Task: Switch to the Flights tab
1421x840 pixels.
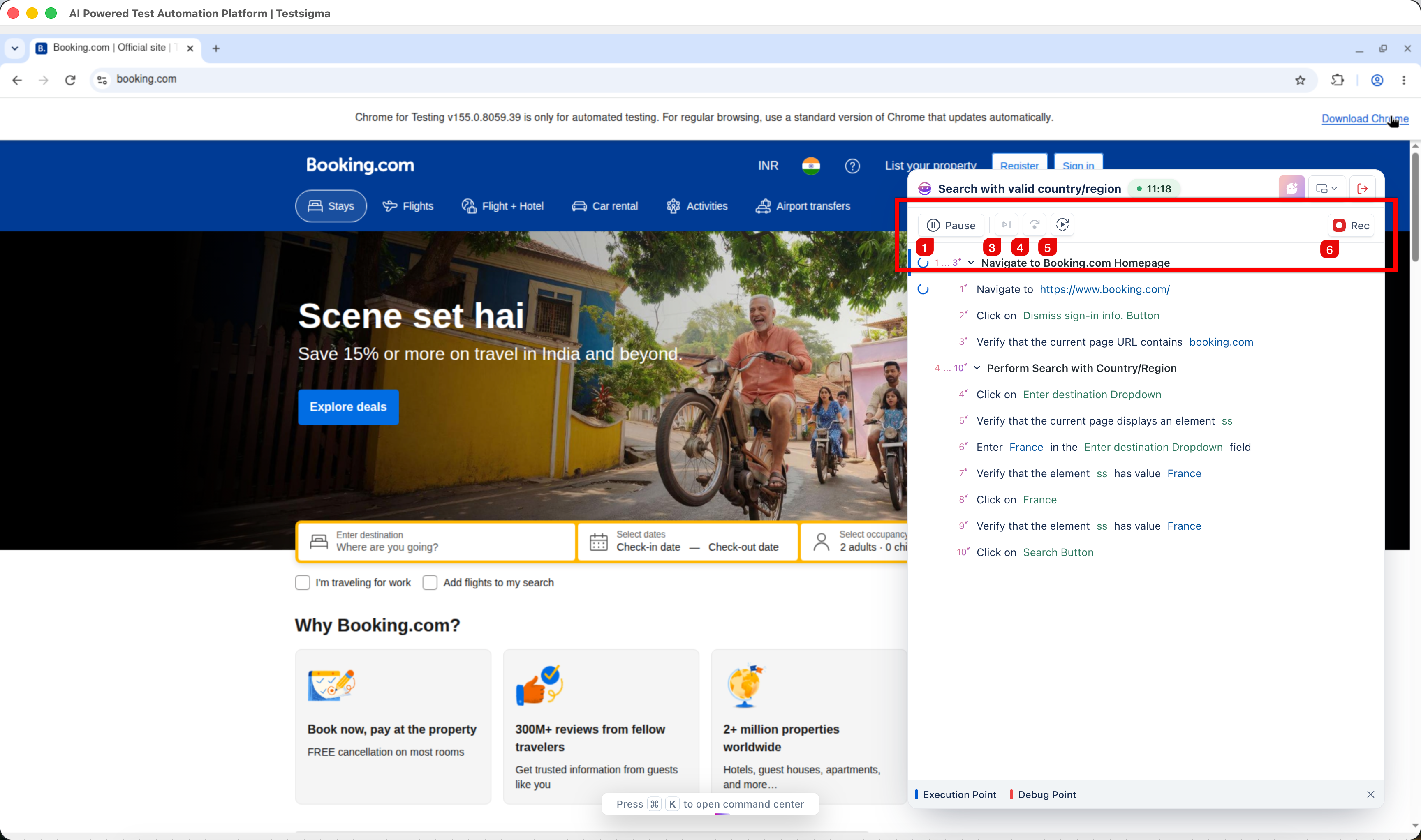Action: (408, 206)
